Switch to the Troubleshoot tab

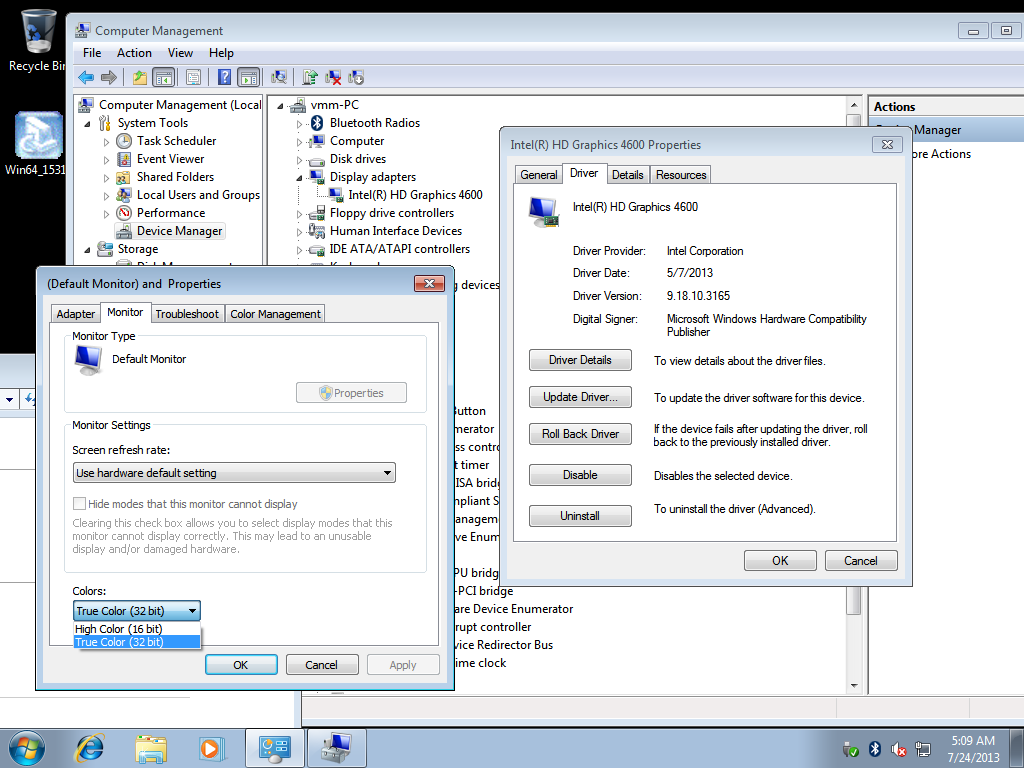pyautogui.click(x=187, y=314)
